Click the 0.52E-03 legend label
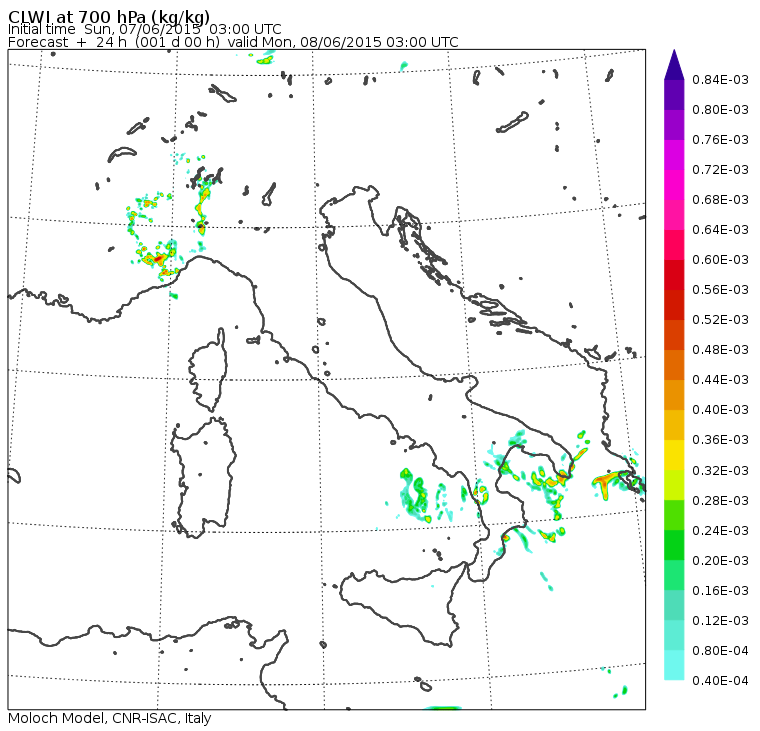This screenshot has height=731, width=760. click(x=720, y=320)
